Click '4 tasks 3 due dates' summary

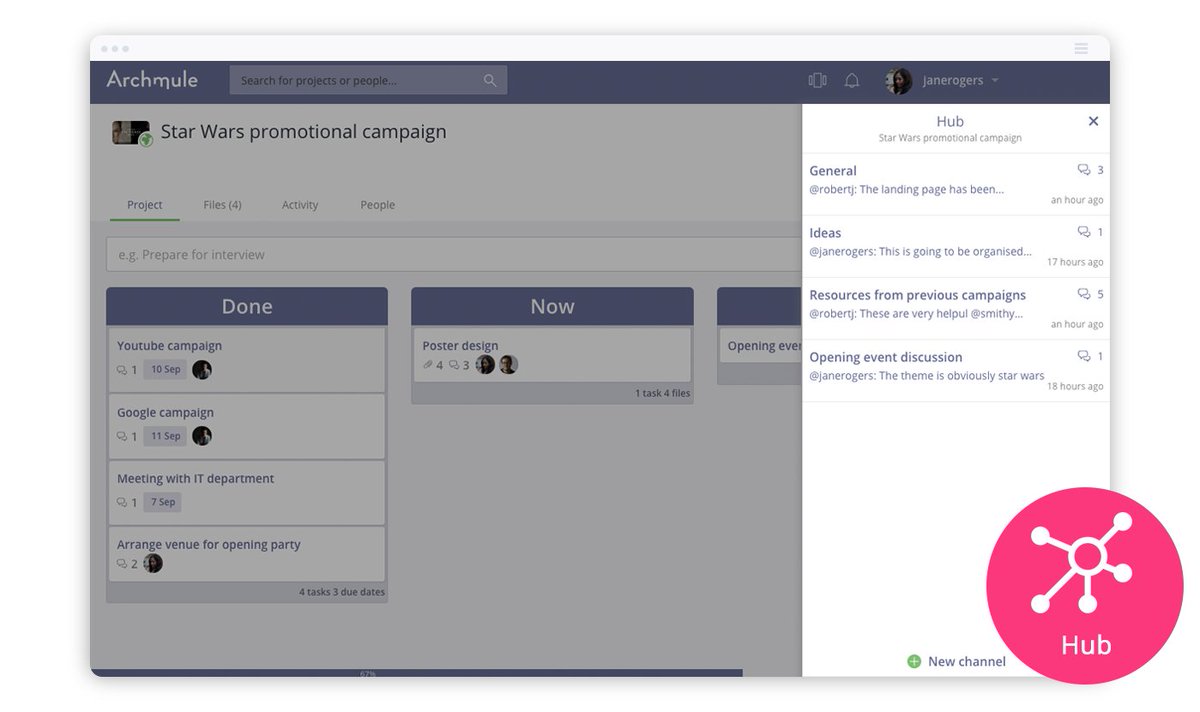[342, 592]
